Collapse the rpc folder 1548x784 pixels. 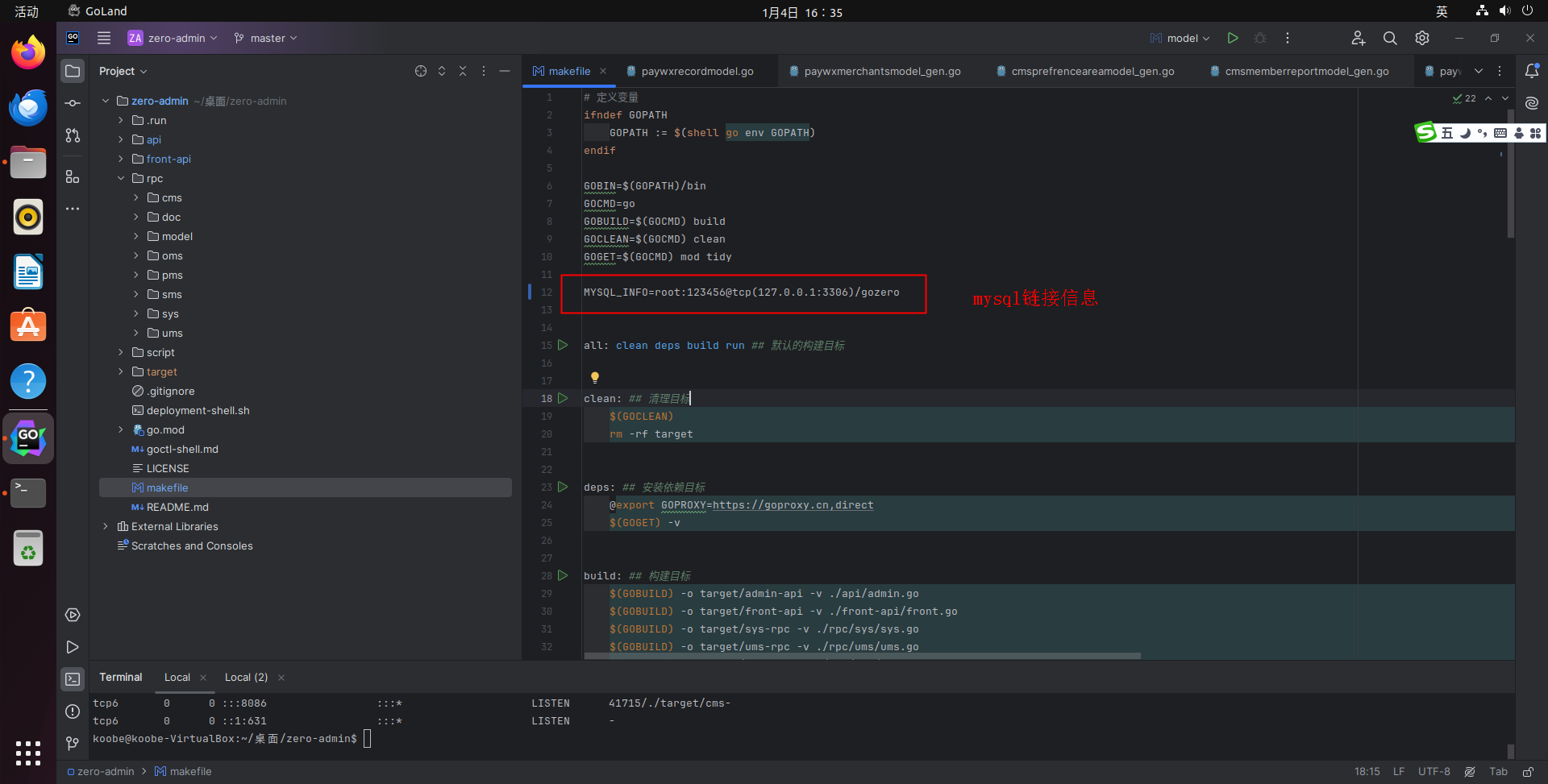tap(121, 178)
